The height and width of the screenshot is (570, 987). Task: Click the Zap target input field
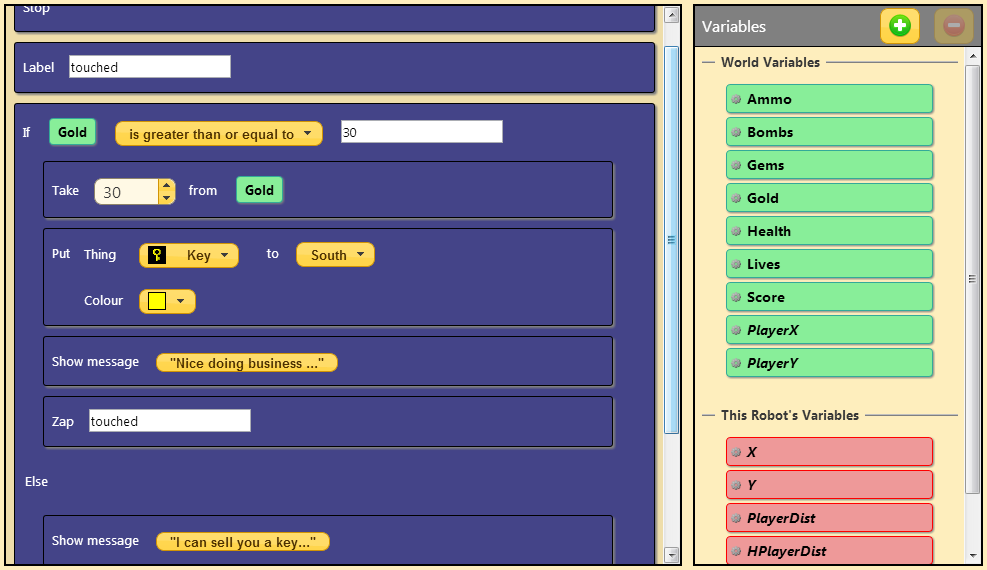point(169,421)
